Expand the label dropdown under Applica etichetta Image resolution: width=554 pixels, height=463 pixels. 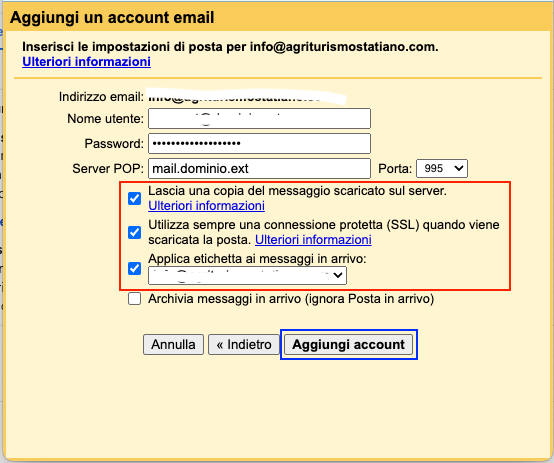click(247, 275)
